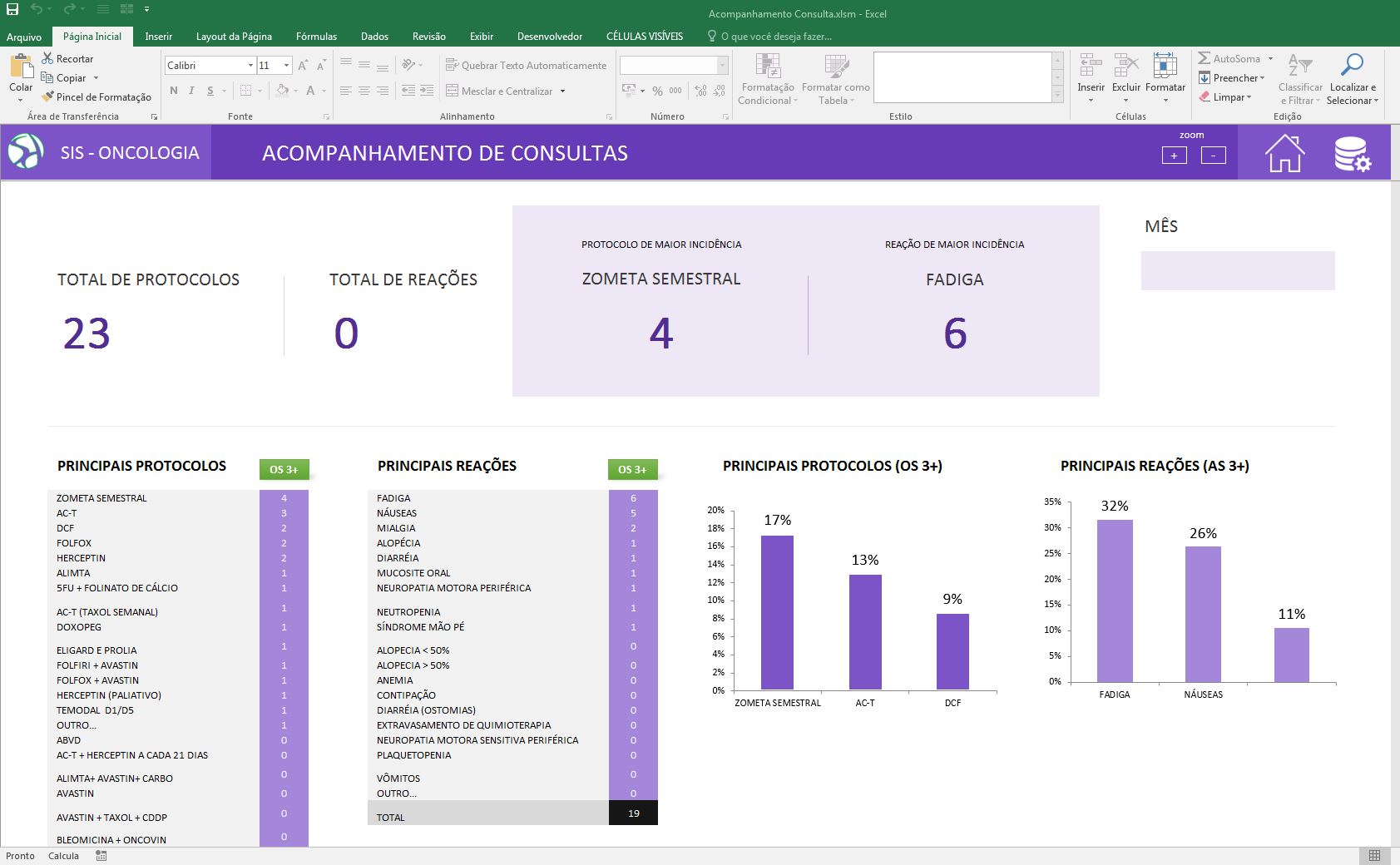This screenshot has width=1400, height=865.
Task: Decrease indent in the Alinhamento group
Action: 408,91
